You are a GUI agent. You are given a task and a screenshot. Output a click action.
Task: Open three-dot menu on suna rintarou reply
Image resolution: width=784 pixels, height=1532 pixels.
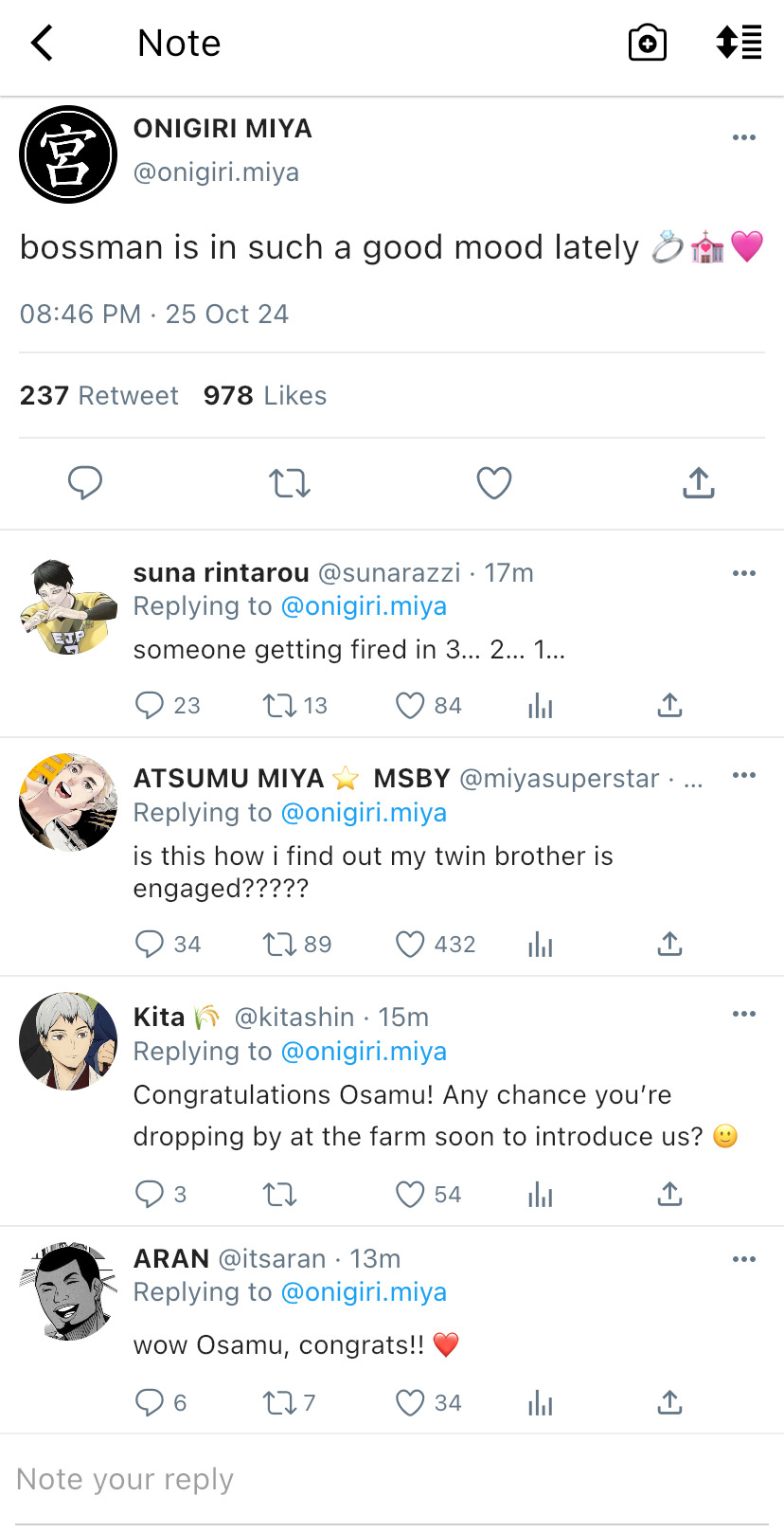point(744,573)
